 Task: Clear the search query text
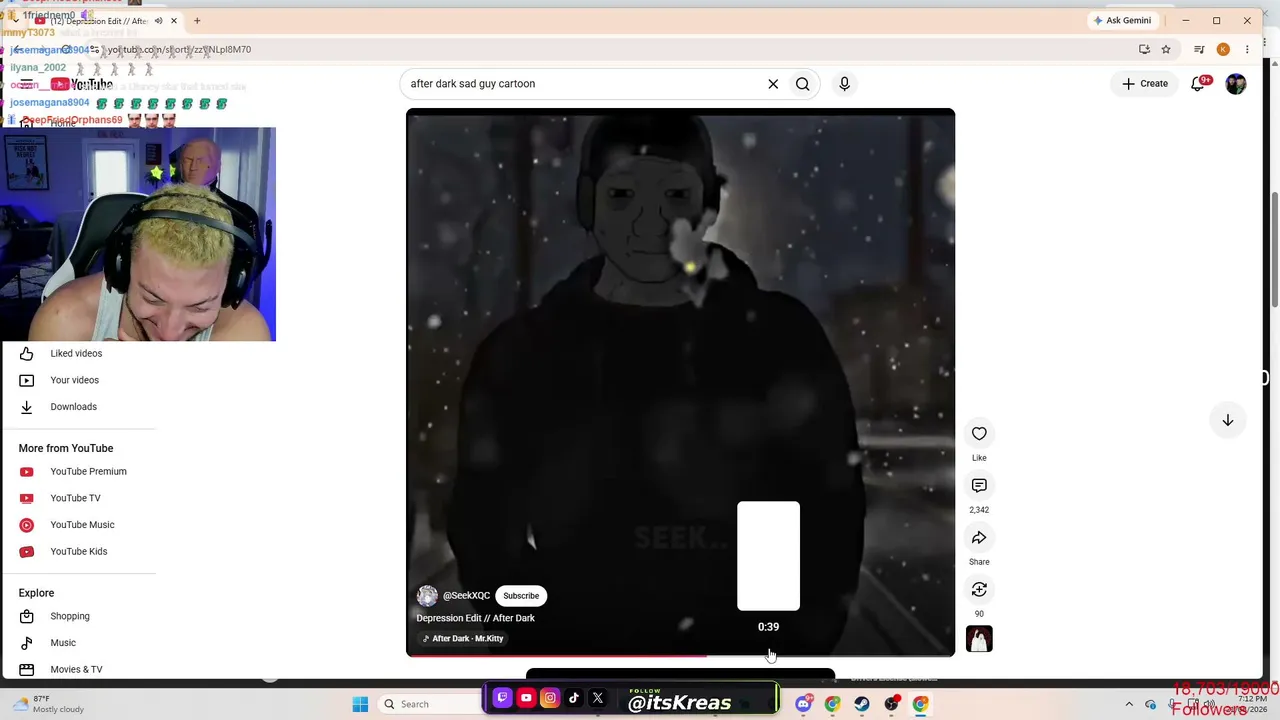pyautogui.click(x=773, y=84)
